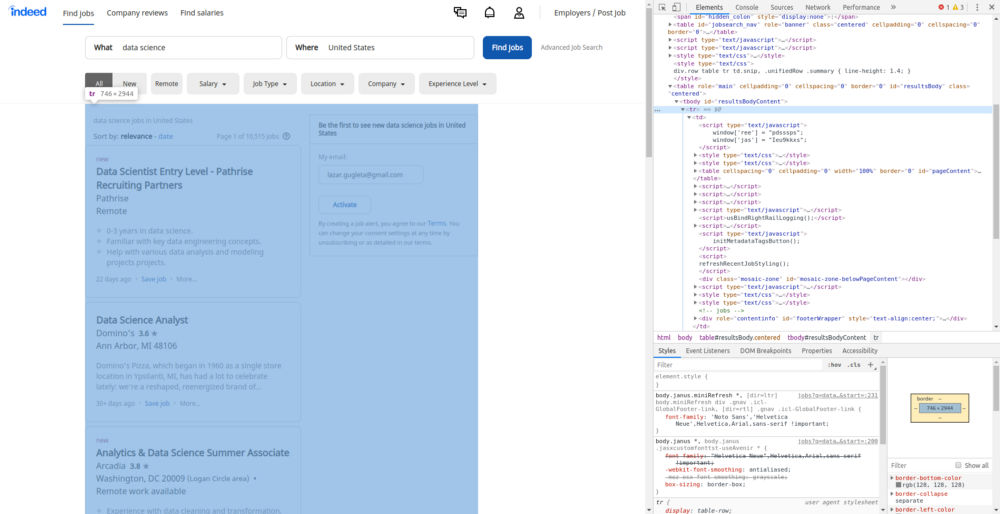Screen dimensions: 1000x514
Task: Select the Remote filter pill
Action: [x=166, y=84]
